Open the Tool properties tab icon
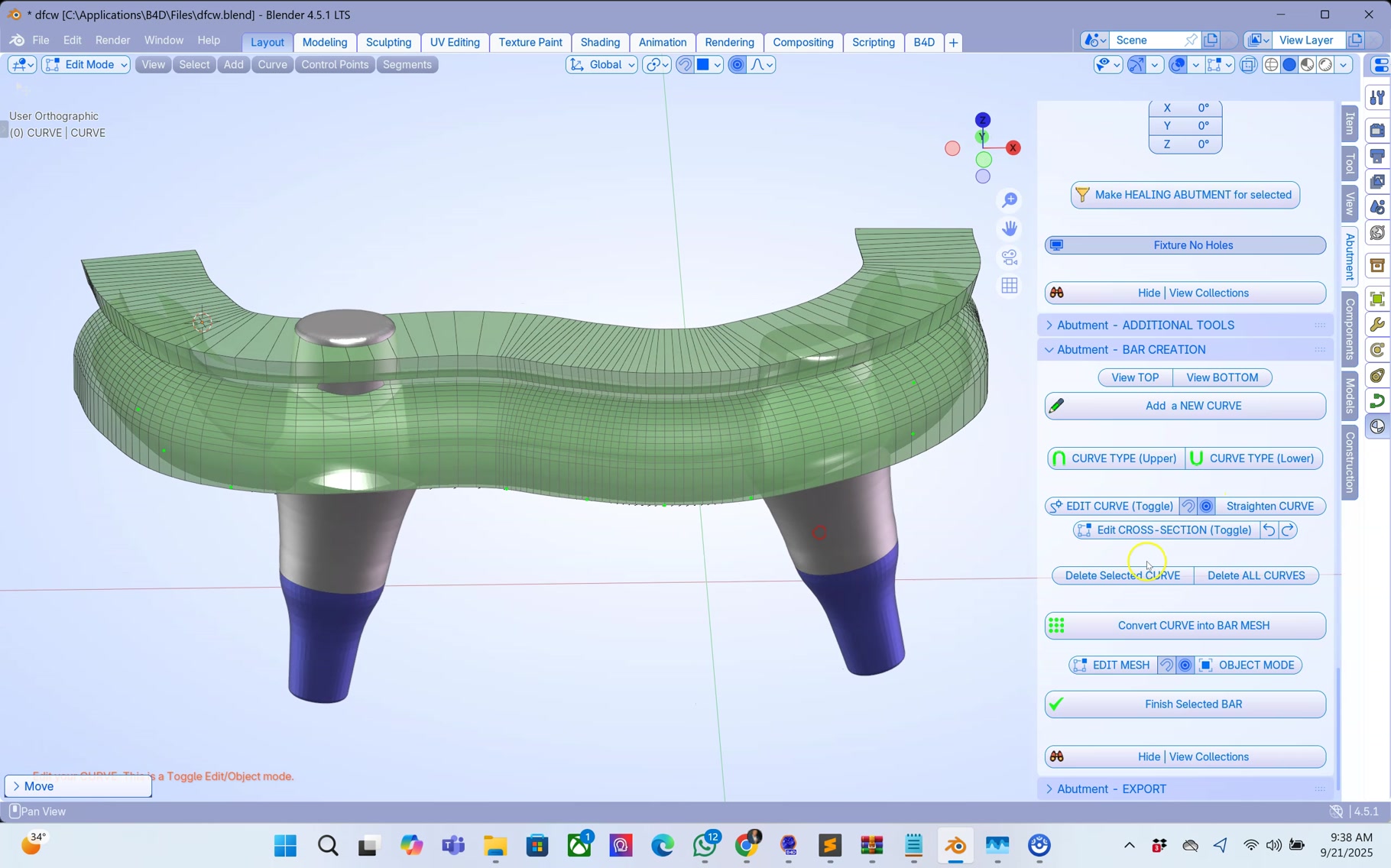The width and height of the screenshot is (1391, 868). [1378, 98]
